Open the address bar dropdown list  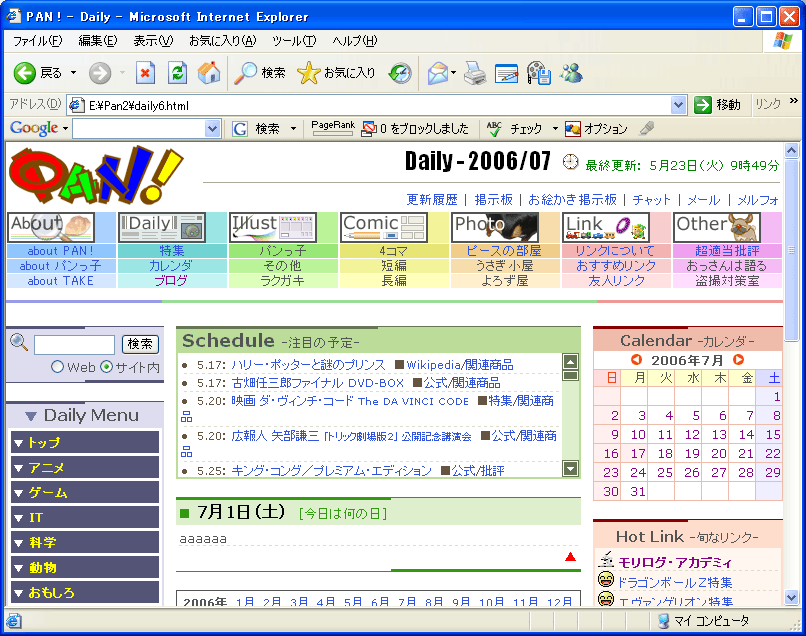point(679,105)
